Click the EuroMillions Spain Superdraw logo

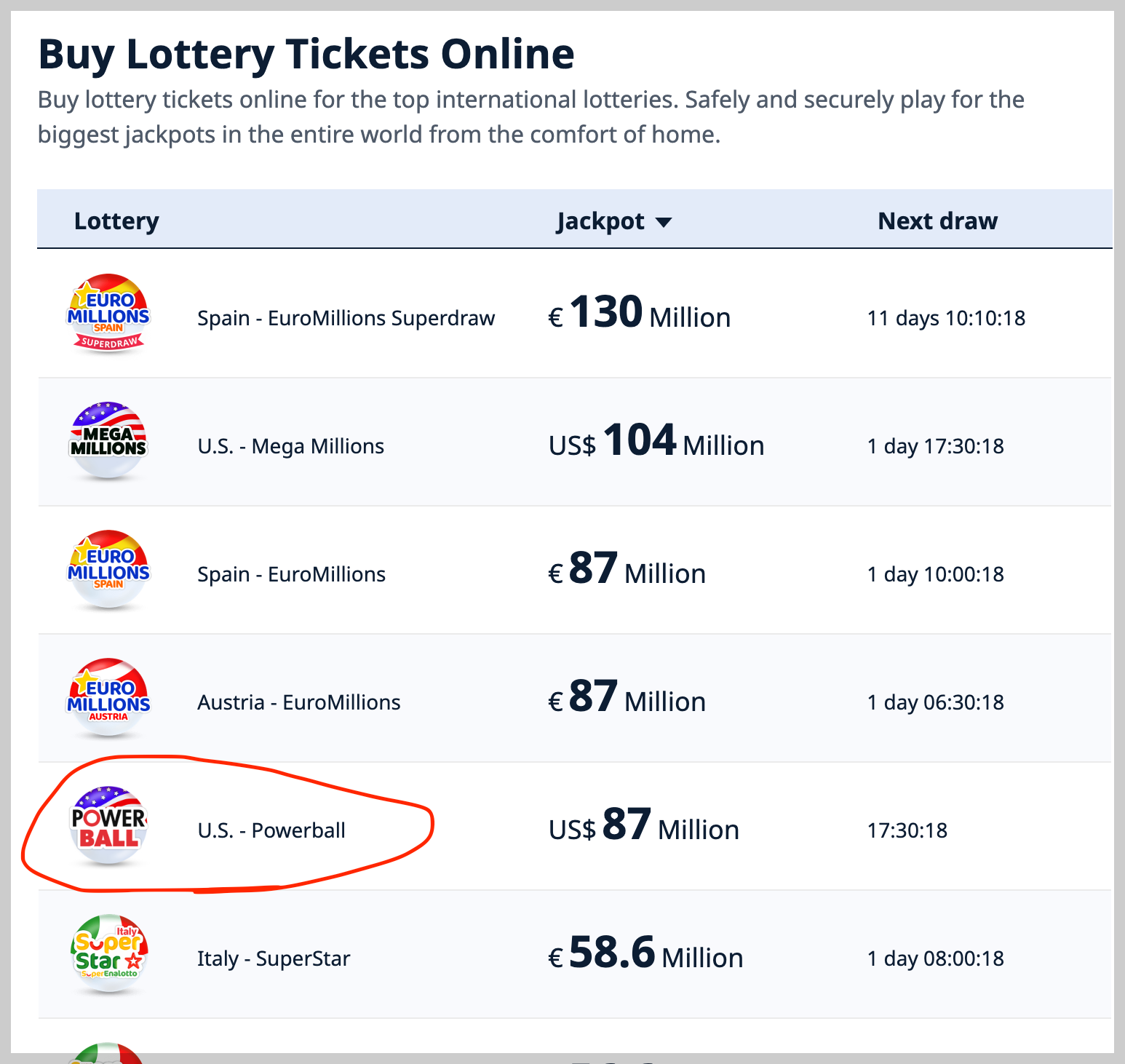pyautogui.click(x=108, y=314)
